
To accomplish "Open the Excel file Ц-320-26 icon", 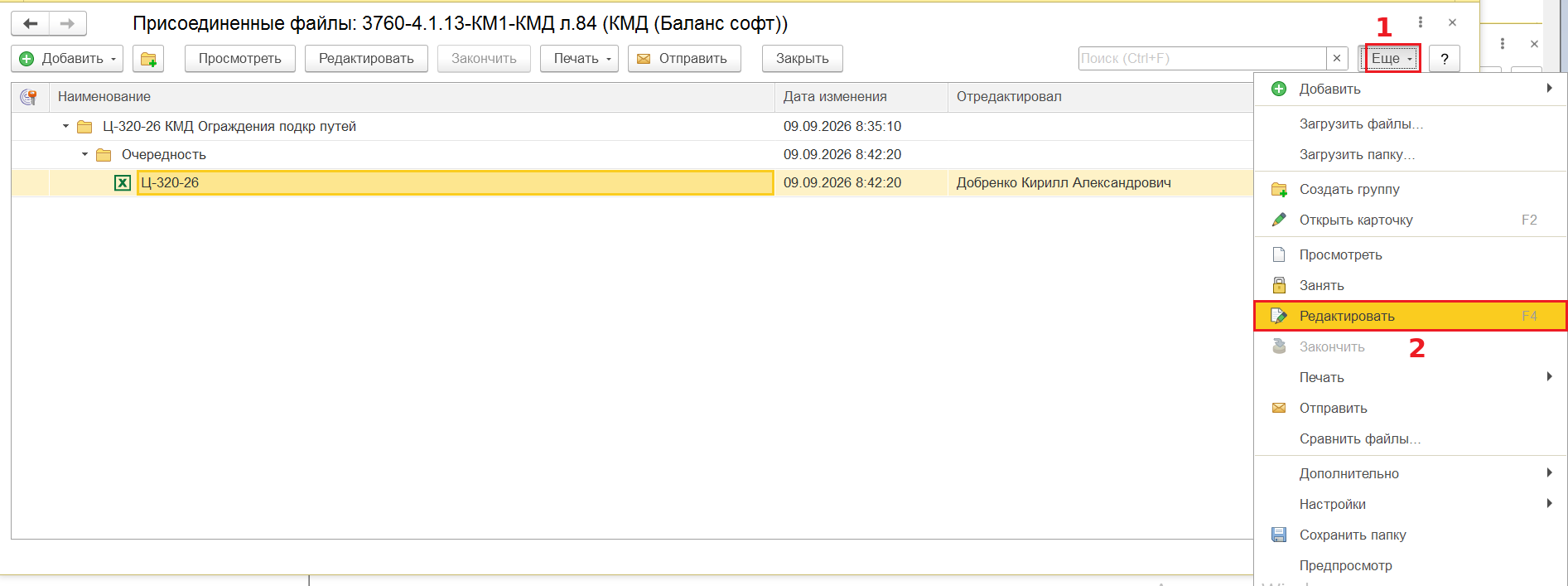I will (123, 183).
